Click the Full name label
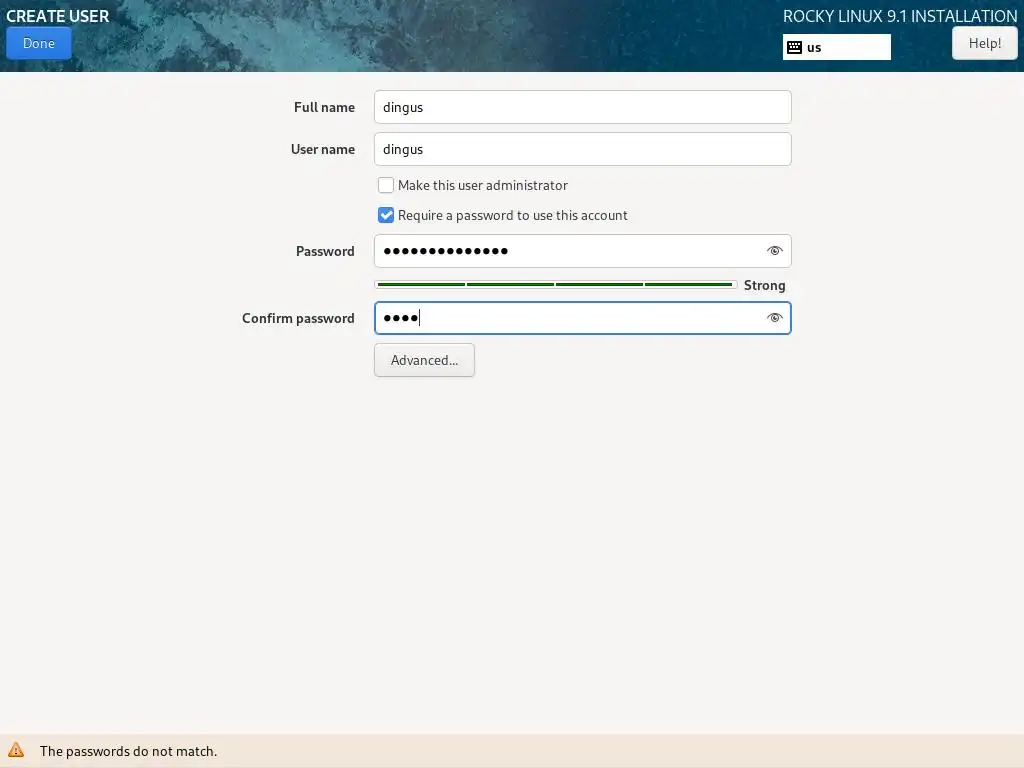Image resolution: width=1024 pixels, height=768 pixels. click(x=324, y=107)
